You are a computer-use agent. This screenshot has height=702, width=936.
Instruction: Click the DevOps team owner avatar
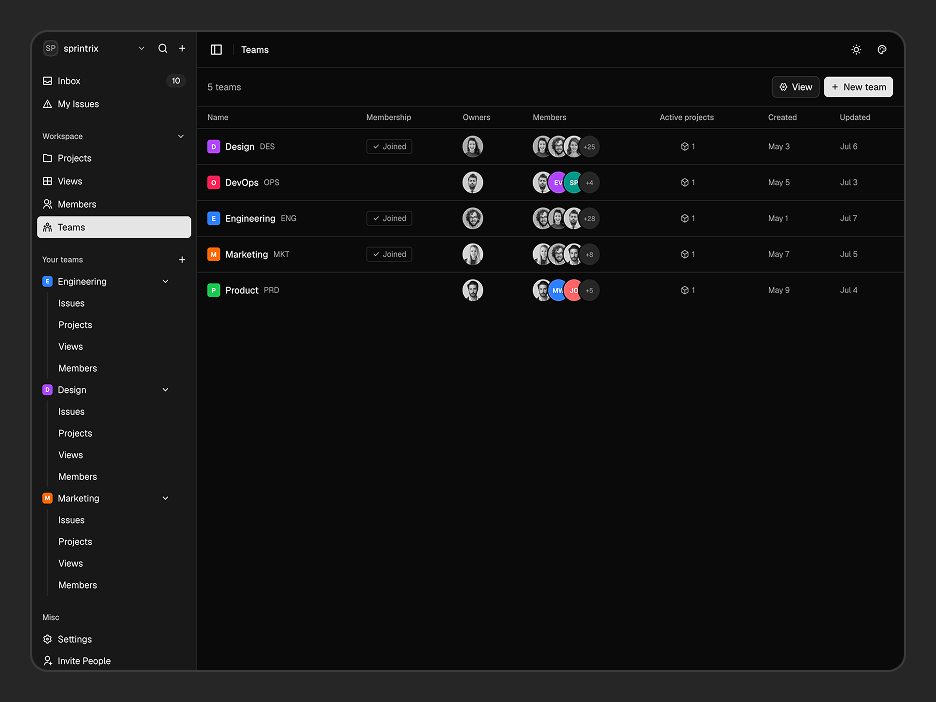click(x=473, y=182)
